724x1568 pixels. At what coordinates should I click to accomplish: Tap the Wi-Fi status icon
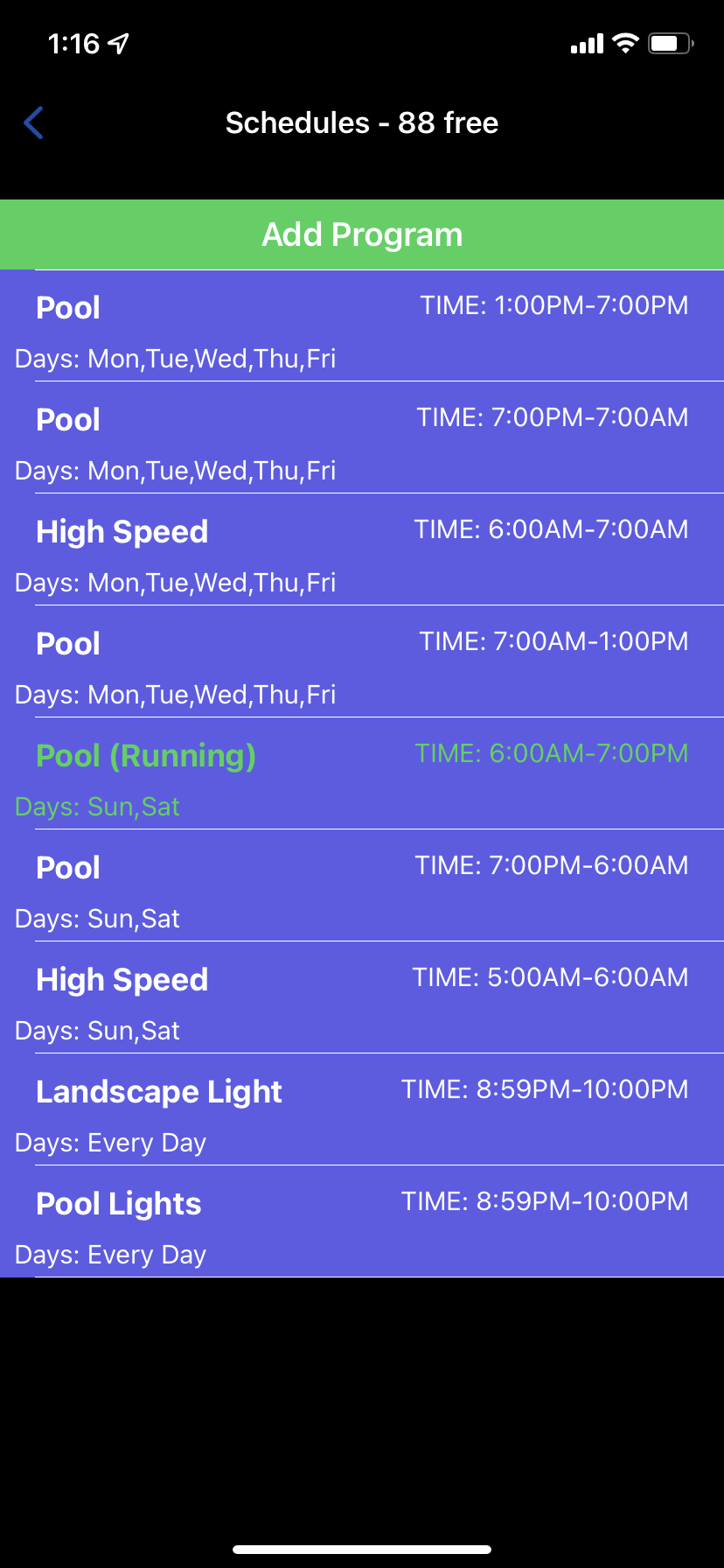tap(625, 43)
